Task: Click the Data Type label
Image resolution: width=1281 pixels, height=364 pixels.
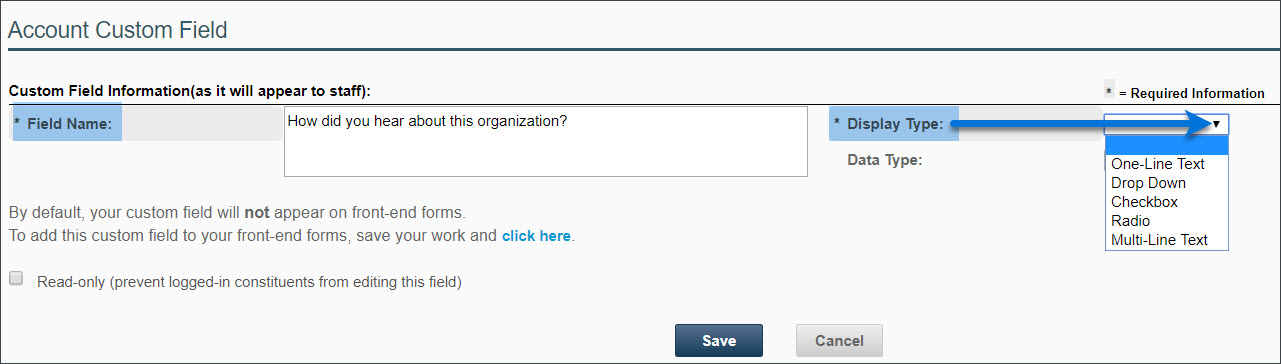Action: [x=884, y=159]
